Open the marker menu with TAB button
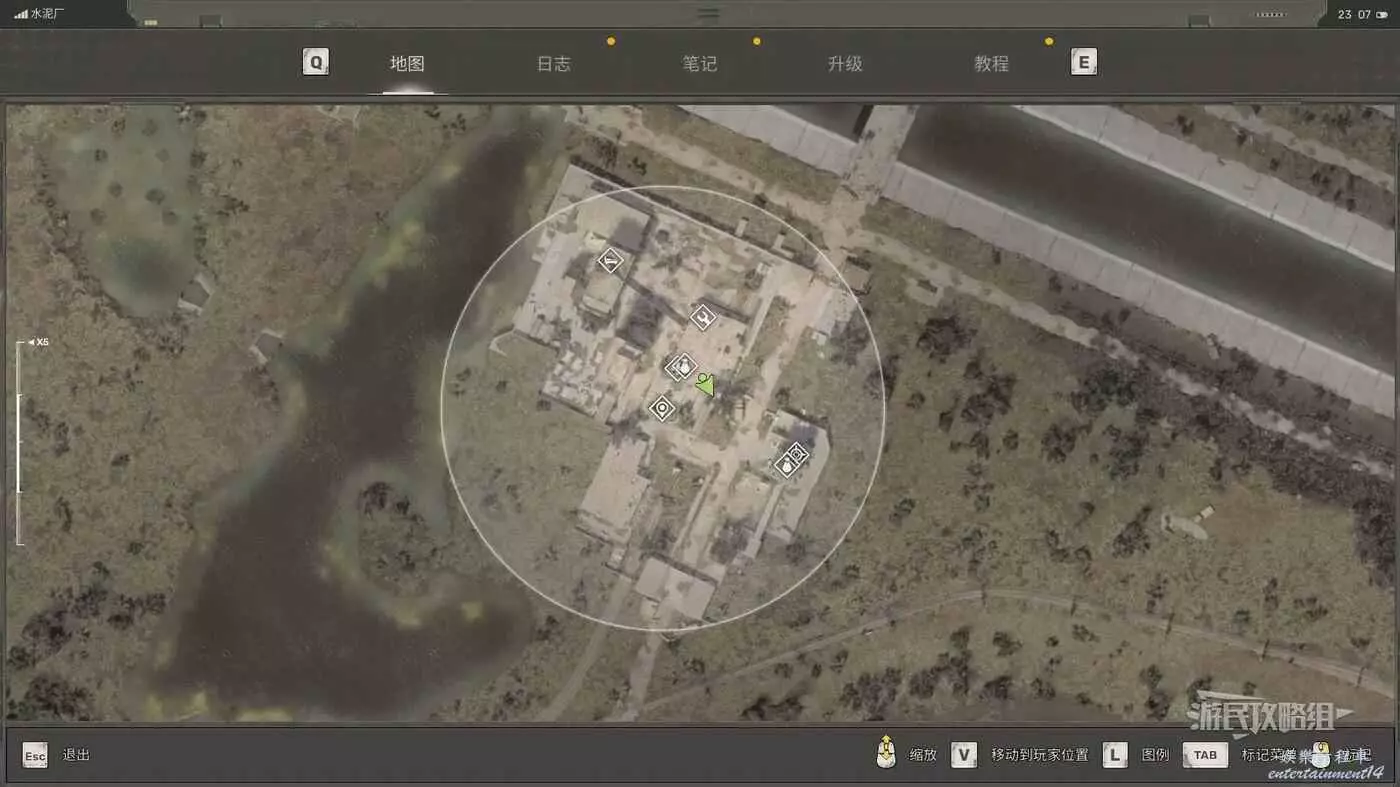1400x787 pixels. [1205, 755]
